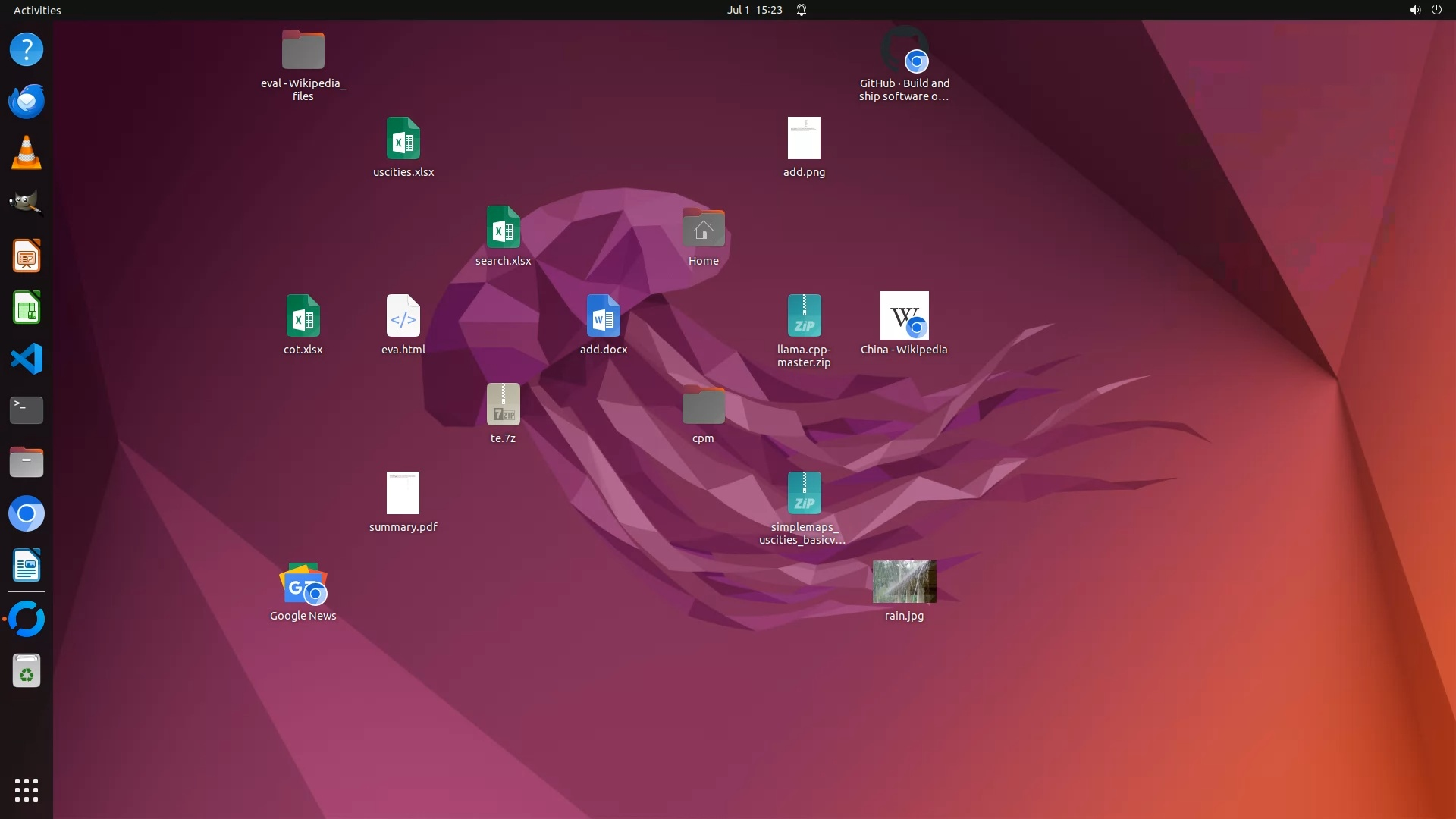Launch VLC media player from dock

pyautogui.click(x=27, y=152)
